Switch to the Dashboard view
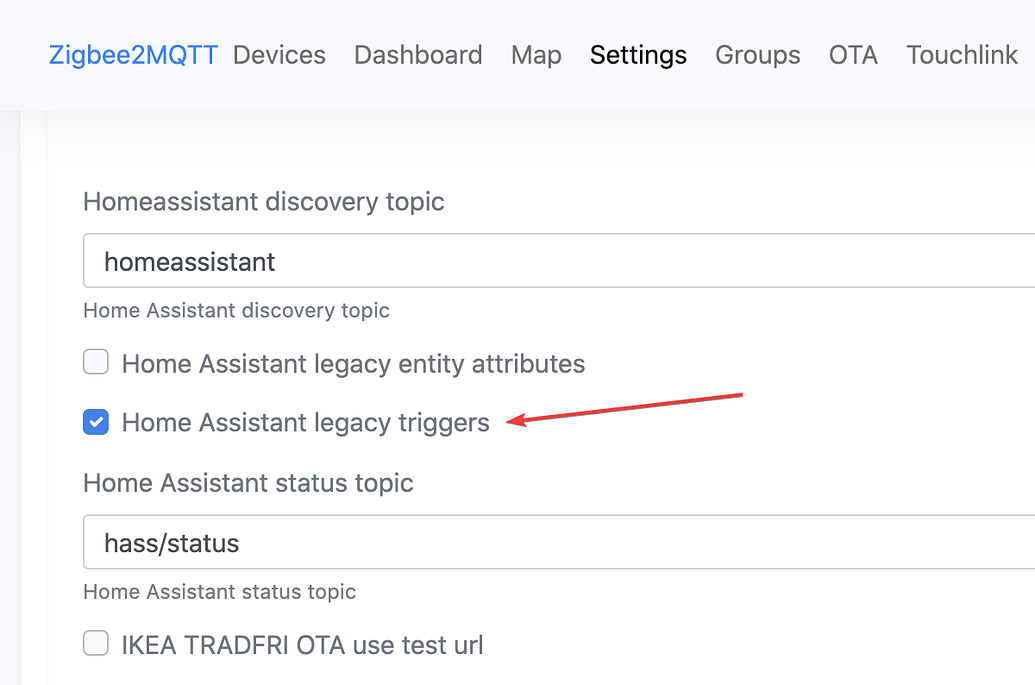The height and width of the screenshot is (685, 1035). point(418,55)
